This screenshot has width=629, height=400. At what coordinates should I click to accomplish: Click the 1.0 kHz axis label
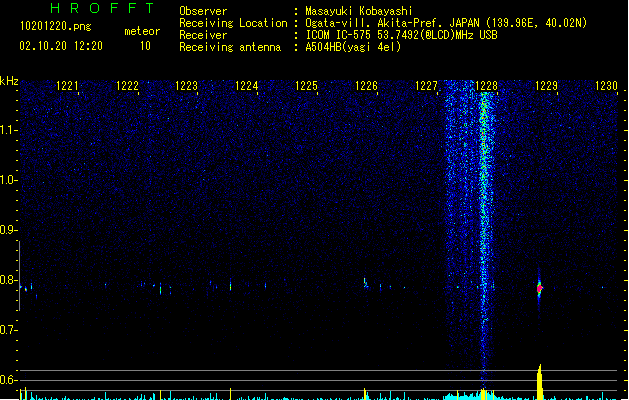[x=7, y=180]
